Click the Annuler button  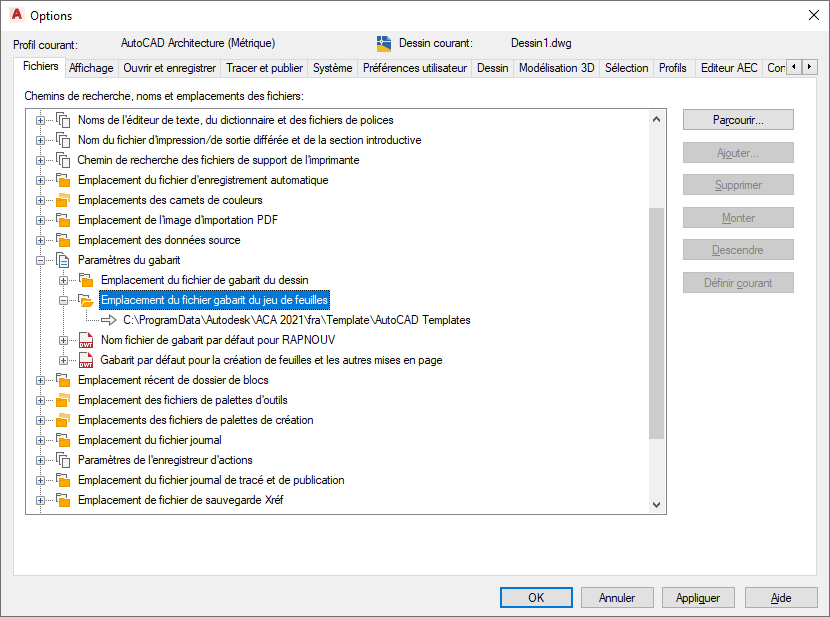[617, 598]
